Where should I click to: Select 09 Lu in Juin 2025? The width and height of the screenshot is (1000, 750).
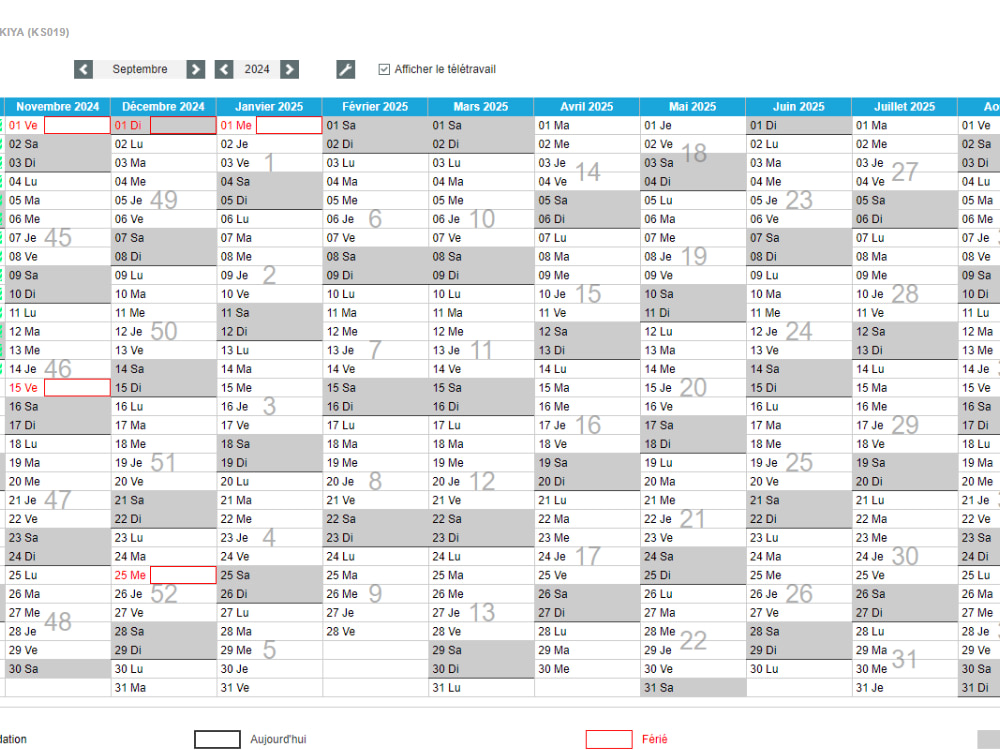point(798,276)
